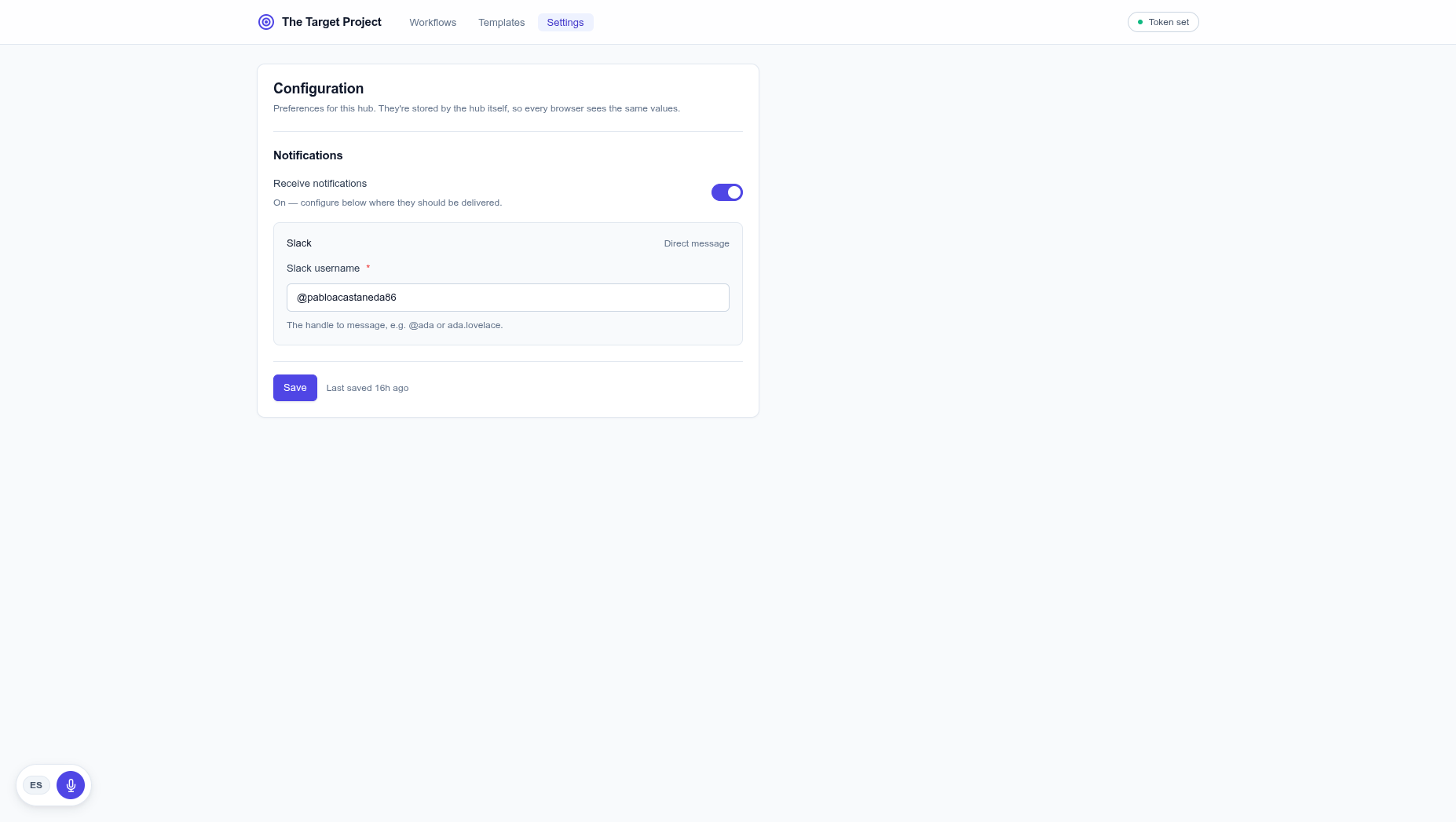Toggle off Receive notifications switch
The width and height of the screenshot is (1456, 822).
[x=727, y=192]
